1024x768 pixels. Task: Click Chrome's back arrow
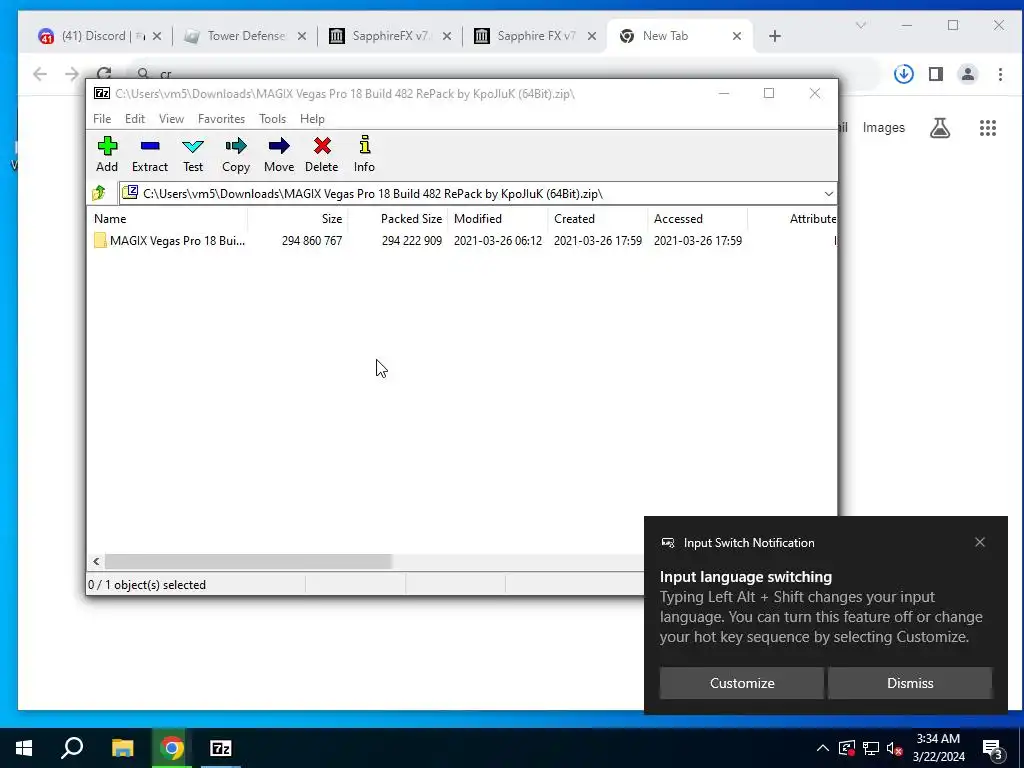[x=40, y=74]
